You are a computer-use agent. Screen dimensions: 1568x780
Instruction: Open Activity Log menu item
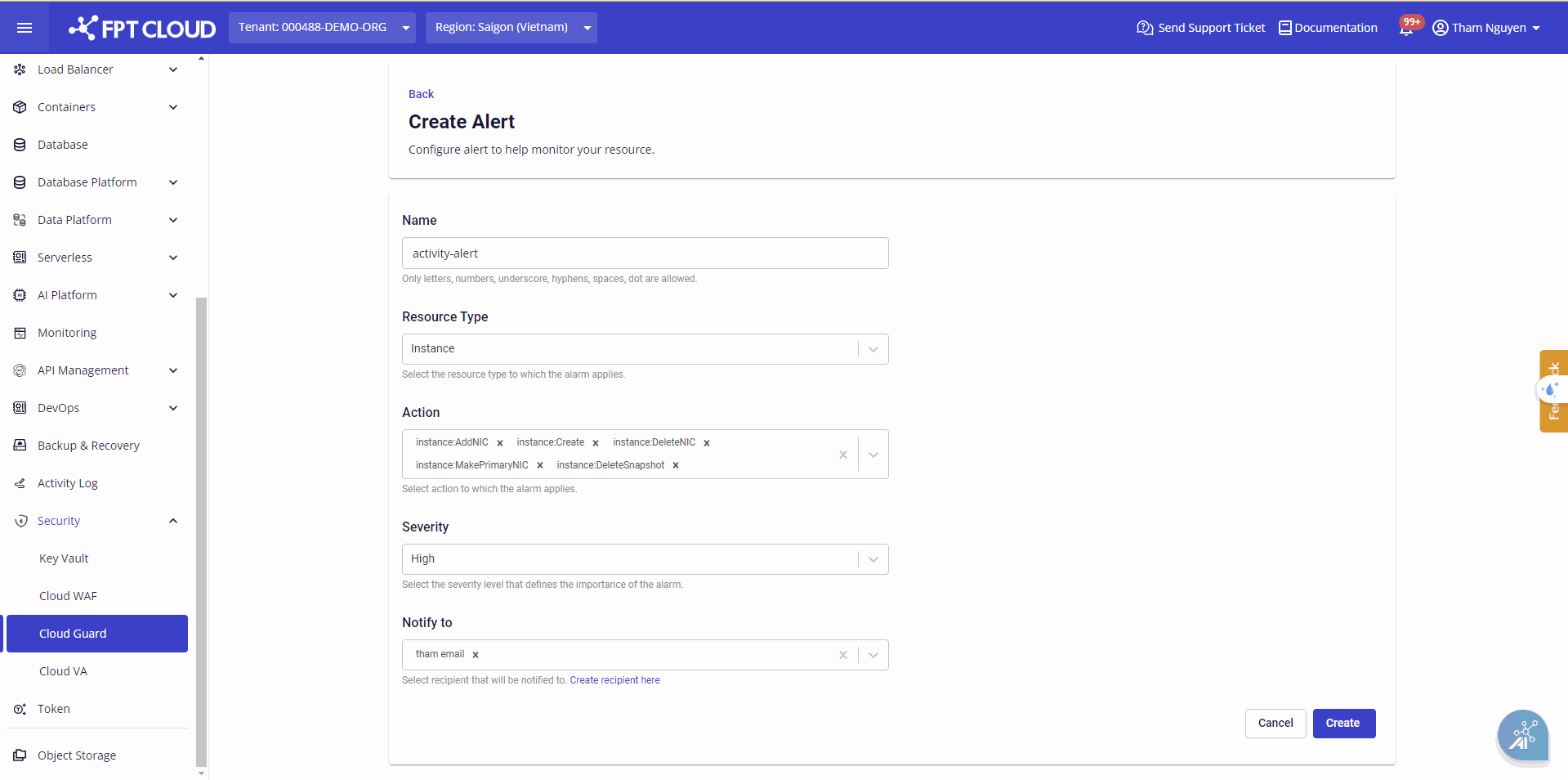[x=96, y=483]
